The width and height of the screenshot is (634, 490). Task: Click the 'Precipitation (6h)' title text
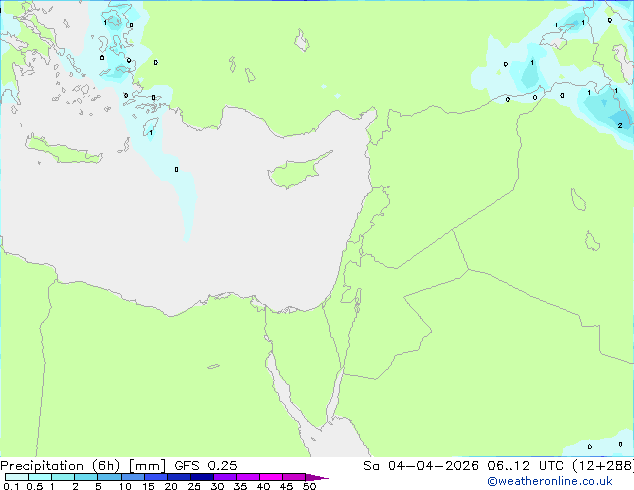(60, 466)
